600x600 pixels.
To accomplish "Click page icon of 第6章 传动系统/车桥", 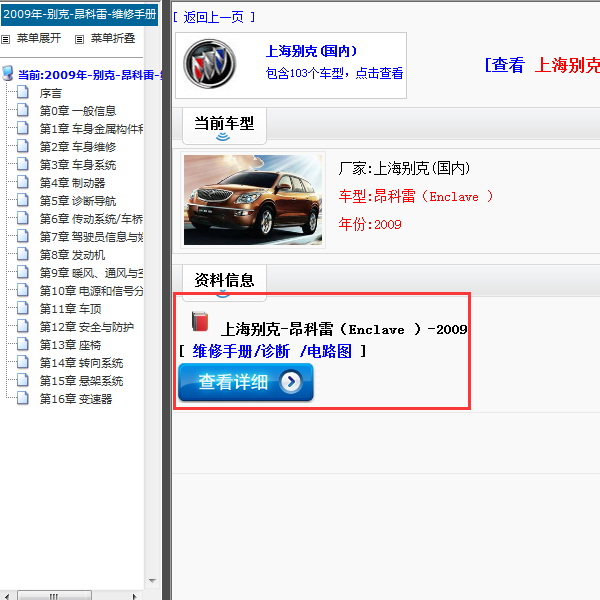I will pyautogui.click(x=23, y=218).
